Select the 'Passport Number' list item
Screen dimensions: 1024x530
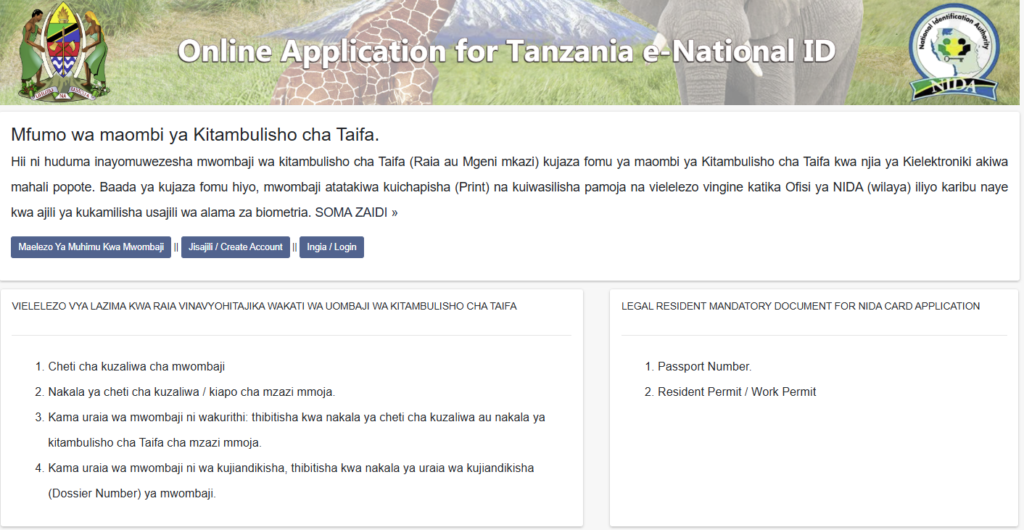pyautogui.click(x=704, y=367)
